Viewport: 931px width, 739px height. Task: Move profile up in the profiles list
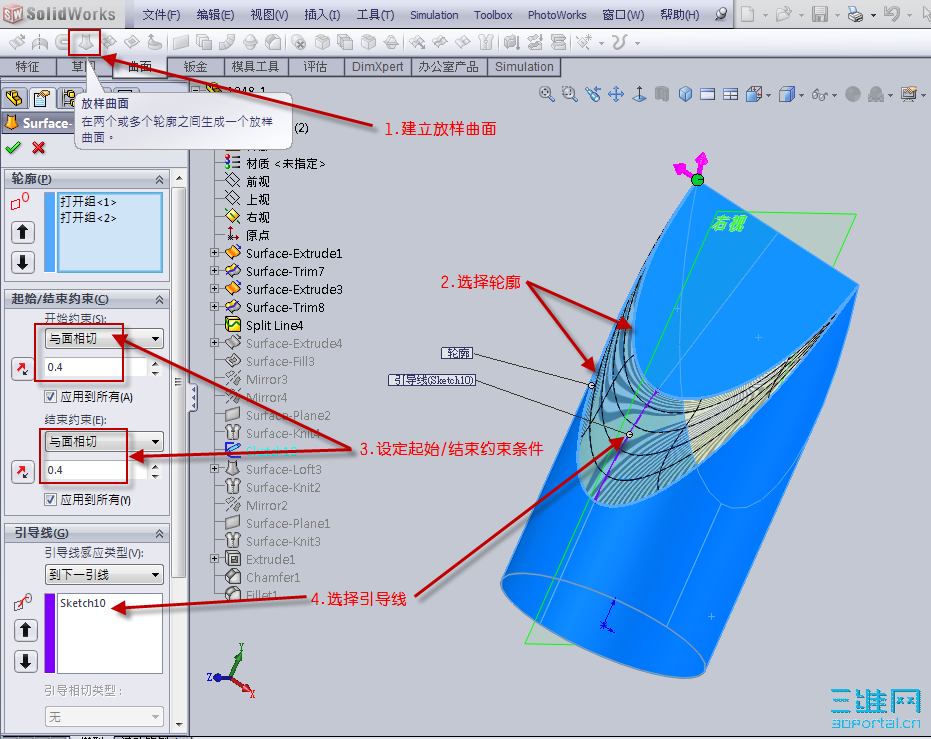23,232
